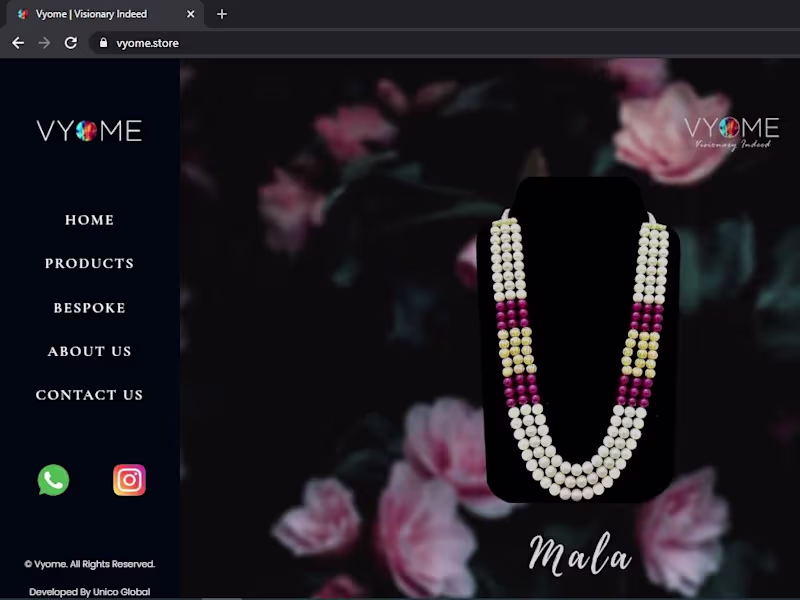Click the Vyome. All Rights Reserved text

89,564
